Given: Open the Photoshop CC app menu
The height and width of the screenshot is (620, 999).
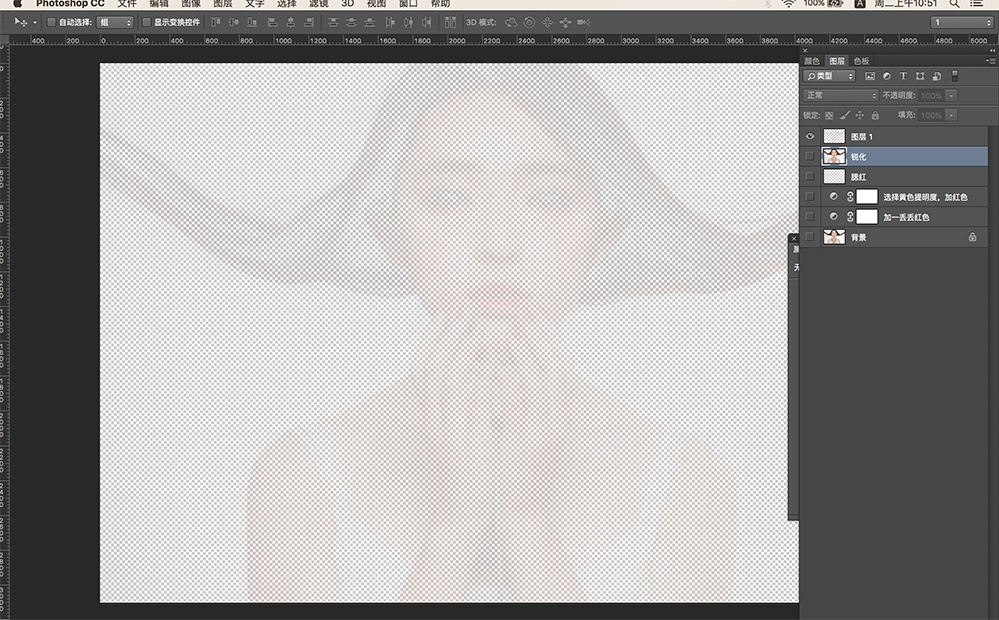Looking at the screenshot, I should [70, 4].
